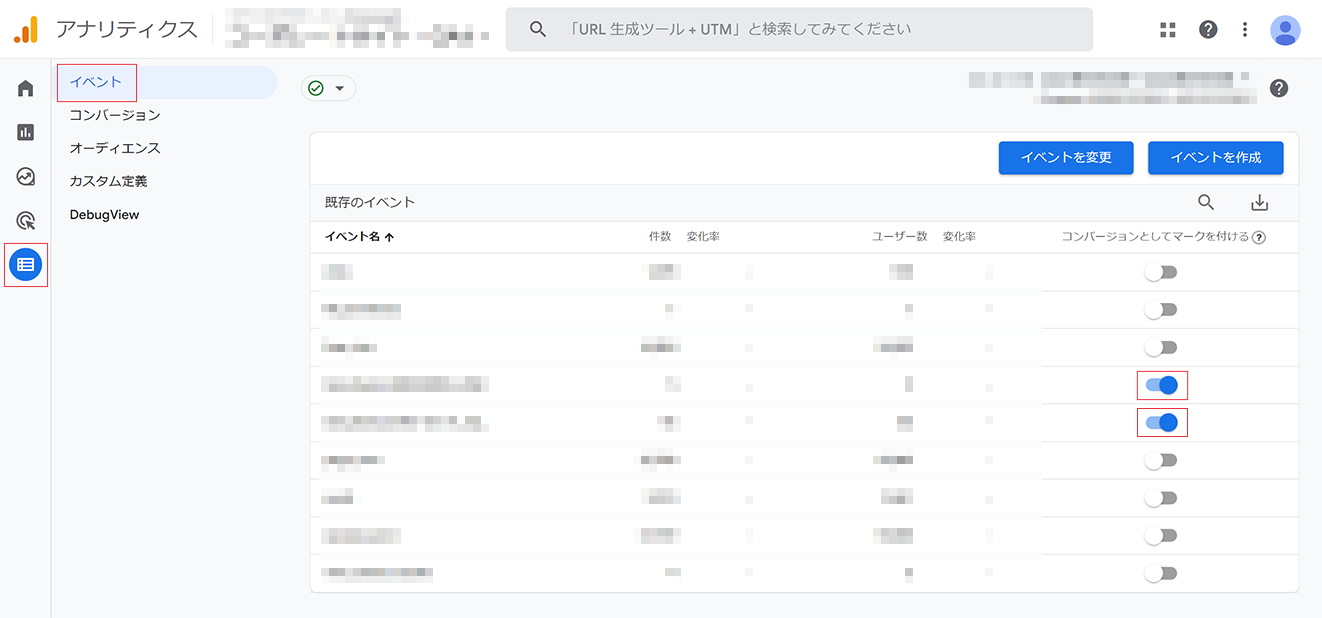
Task: Open the user account avatar menu
Action: point(1285,30)
